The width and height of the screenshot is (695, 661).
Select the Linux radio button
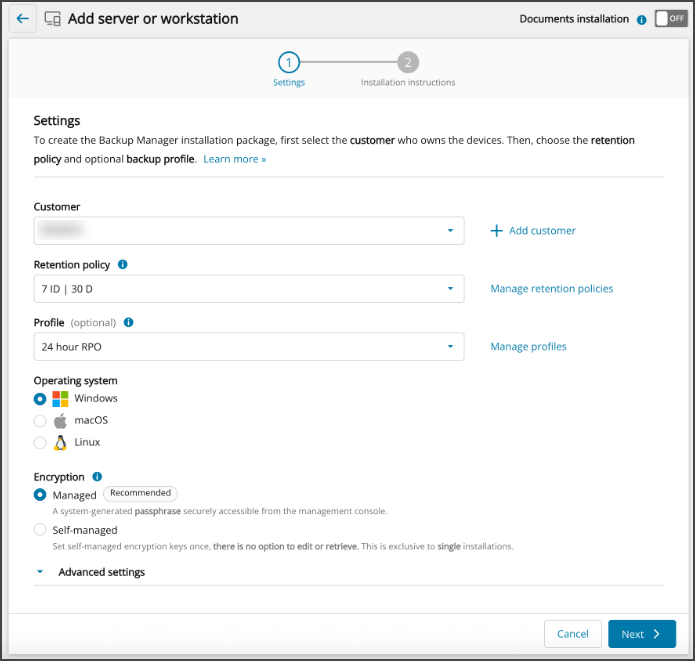coord(40,442)
